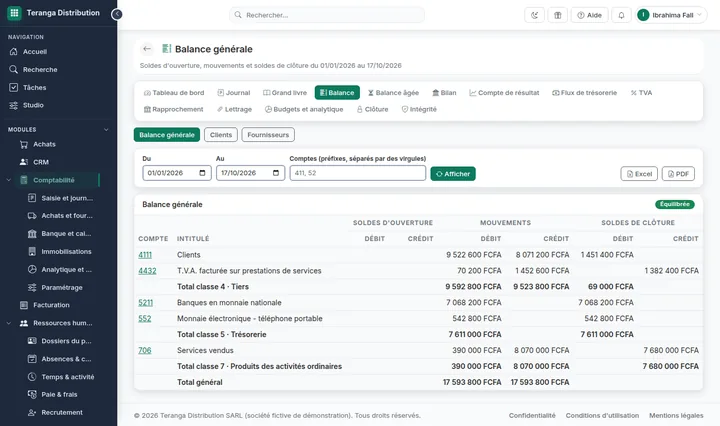This screenshot has width=720, height=426.
Task: Collapse the Comptabilité tree chevron
Action: pos(9,180)
